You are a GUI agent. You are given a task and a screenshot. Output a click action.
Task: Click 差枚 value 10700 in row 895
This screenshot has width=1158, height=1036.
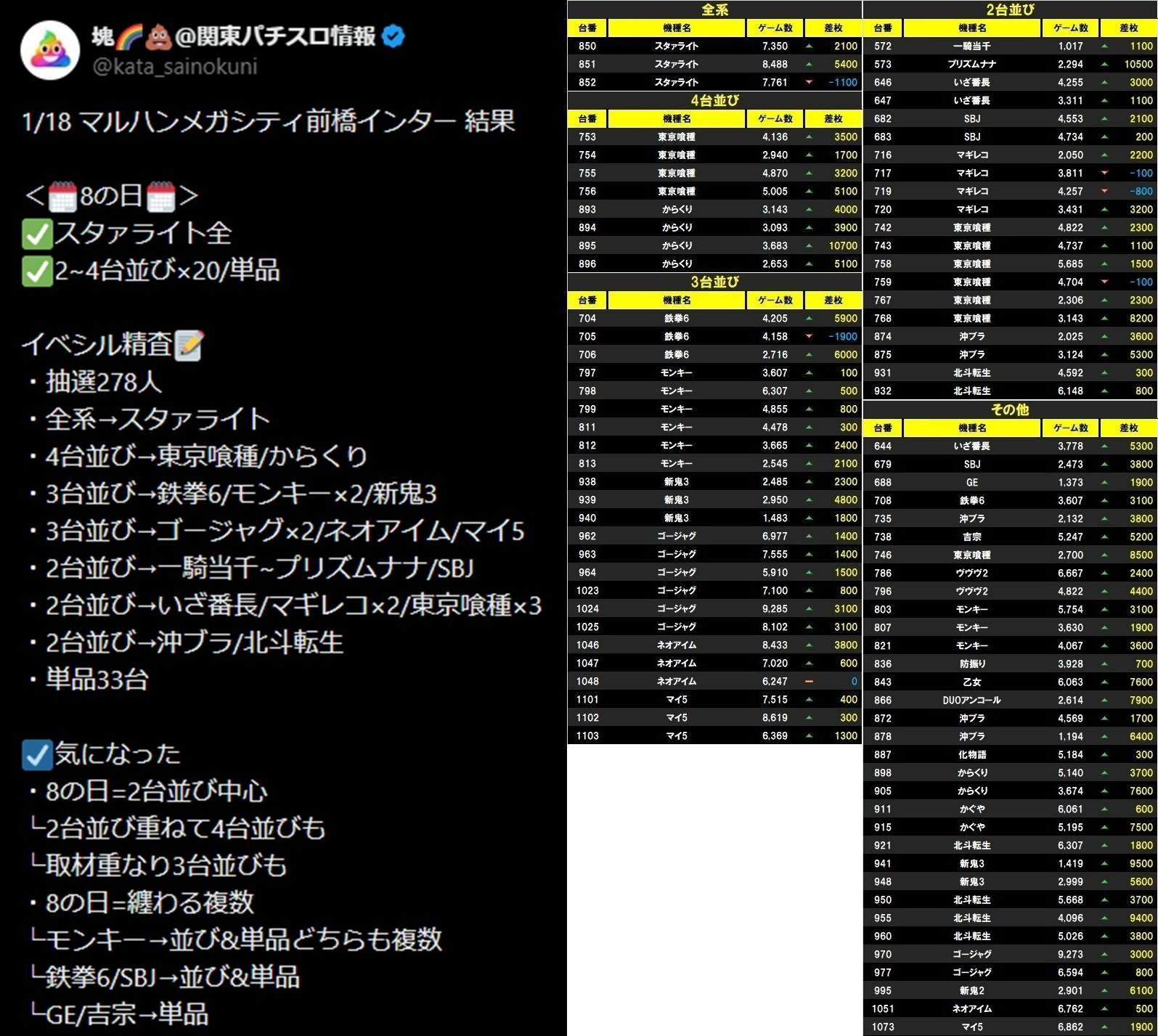[843, 245]
